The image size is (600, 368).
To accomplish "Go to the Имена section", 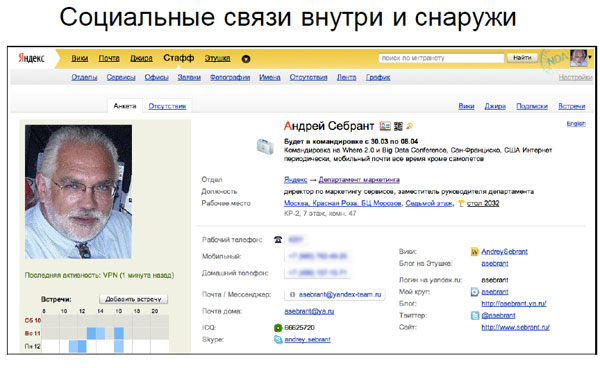I will coord(270,77).
